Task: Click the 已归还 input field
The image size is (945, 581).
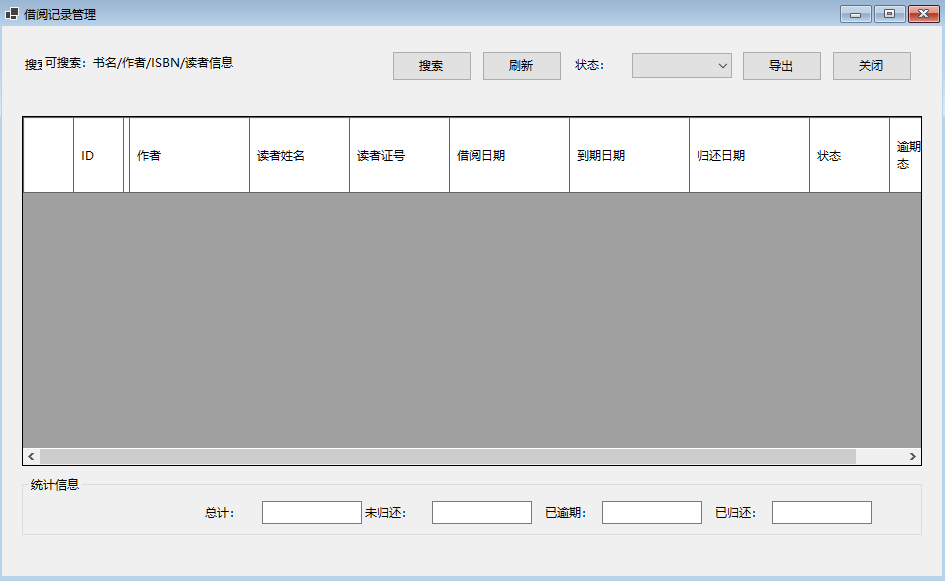Action: point(821,511)
